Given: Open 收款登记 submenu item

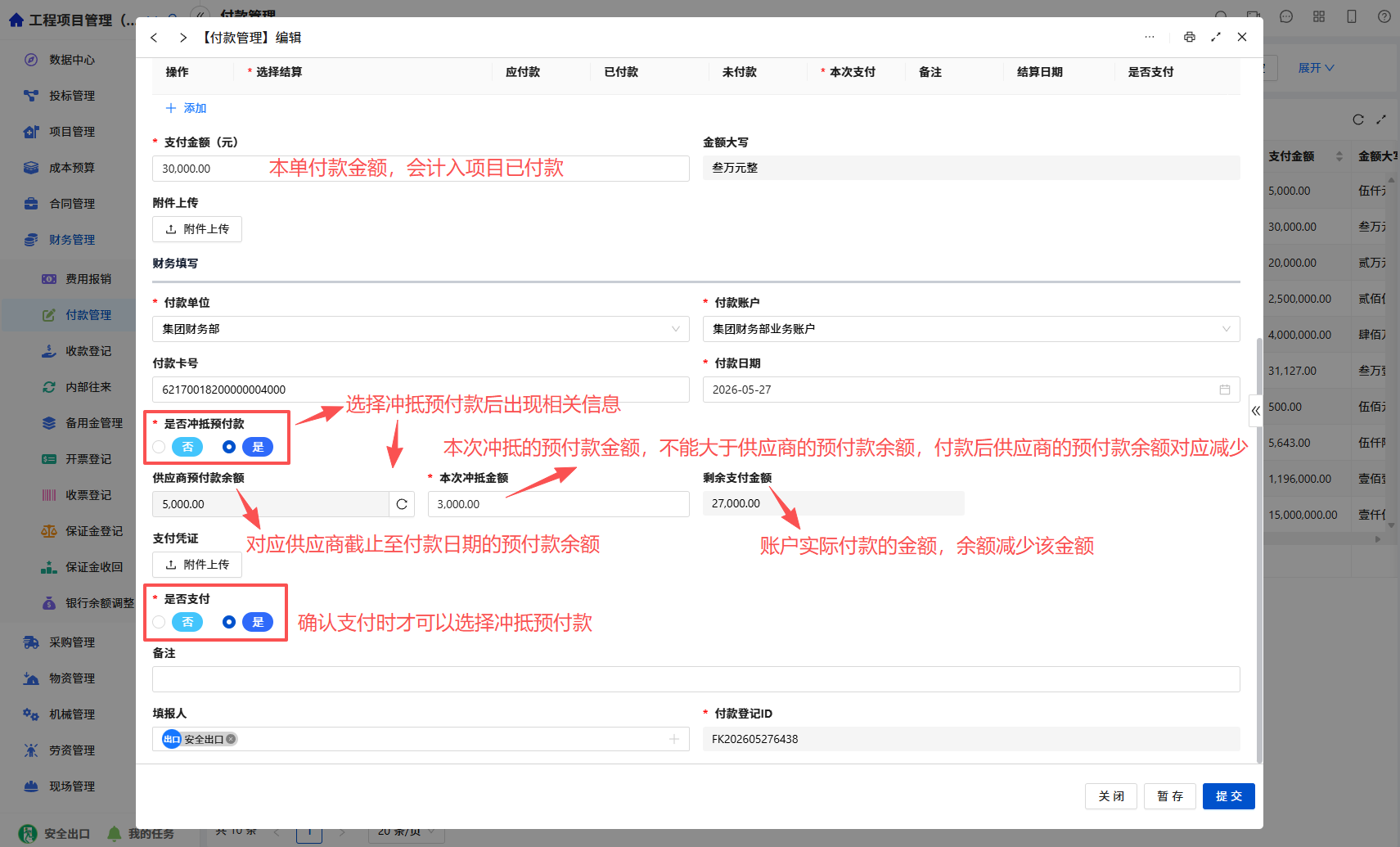Looking at the screenshot, I should click(88, 351).
